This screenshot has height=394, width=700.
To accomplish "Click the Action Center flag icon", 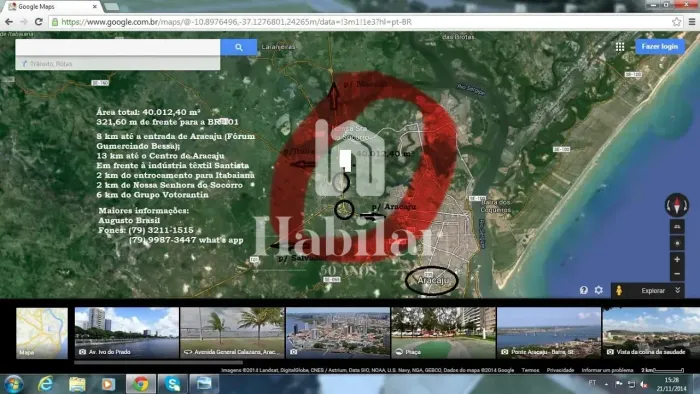I will pyautogui.click(x=619, y=384).
